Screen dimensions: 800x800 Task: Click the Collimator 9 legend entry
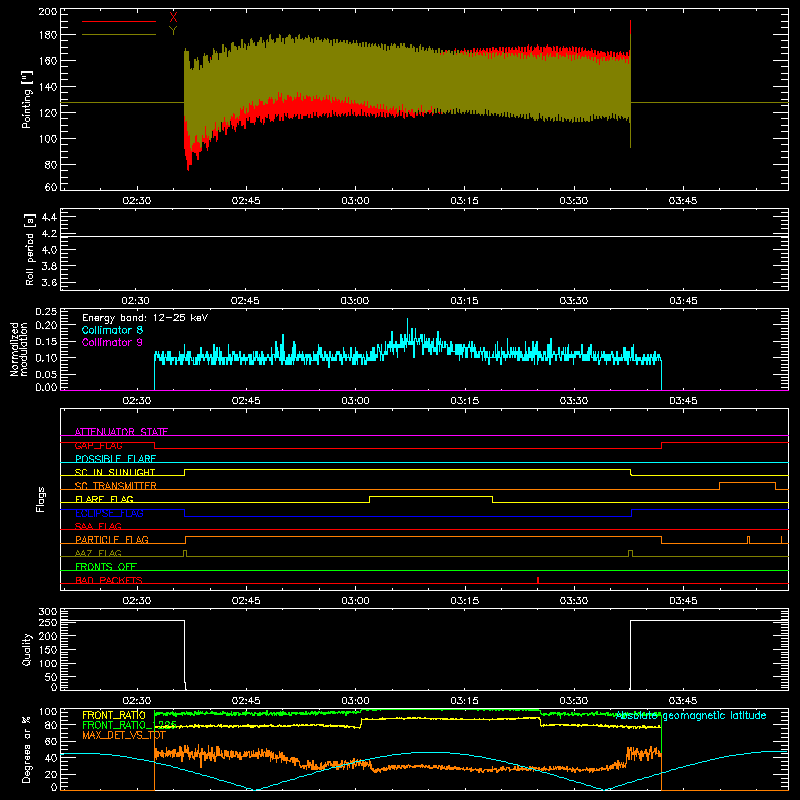(112, 342)
